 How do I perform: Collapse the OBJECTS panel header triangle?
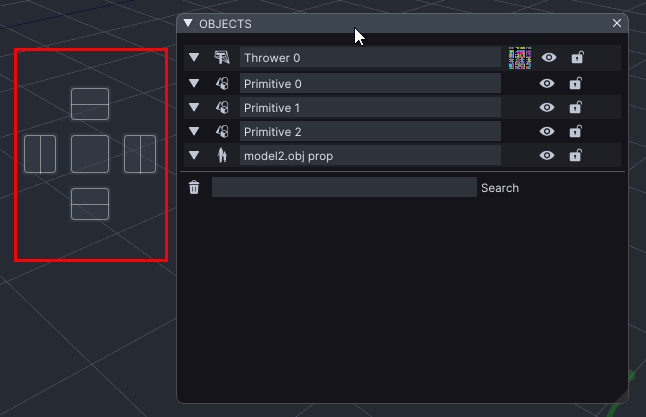pos(188,23)
